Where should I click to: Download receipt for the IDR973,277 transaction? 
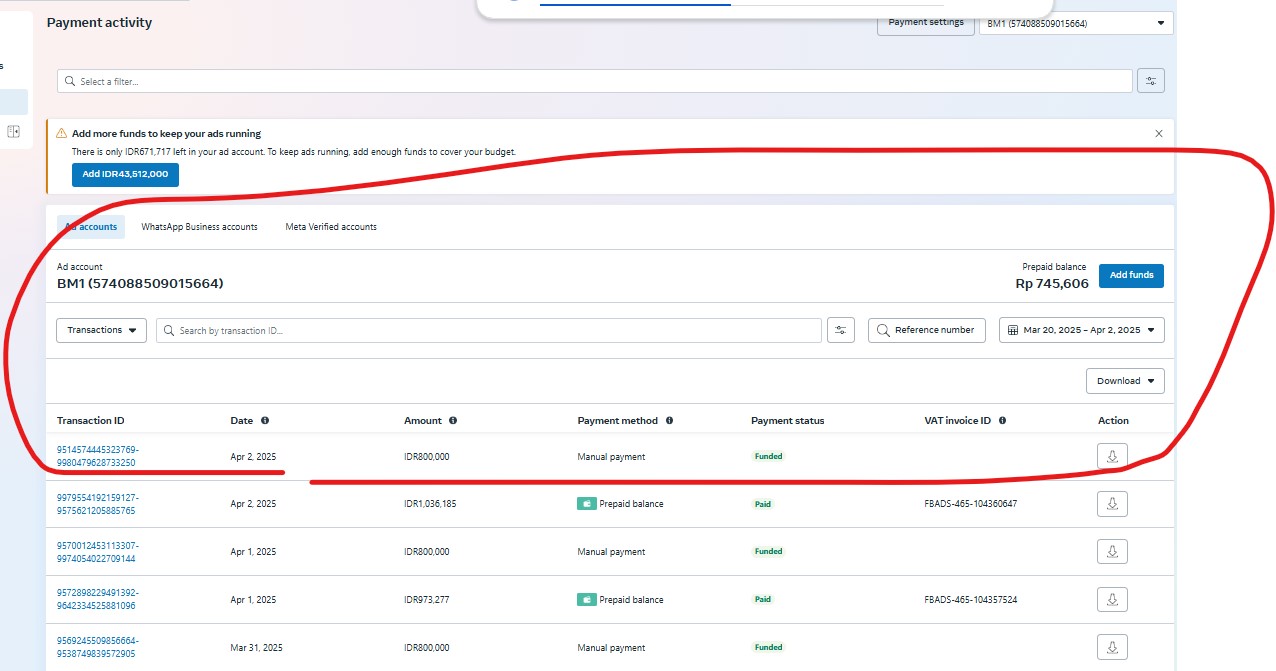1112,600
